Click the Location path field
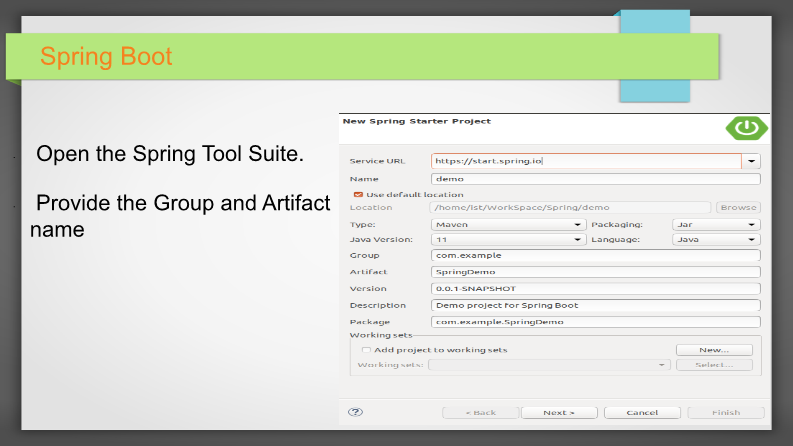The image size is (793, 446). [x=570, y=207]
